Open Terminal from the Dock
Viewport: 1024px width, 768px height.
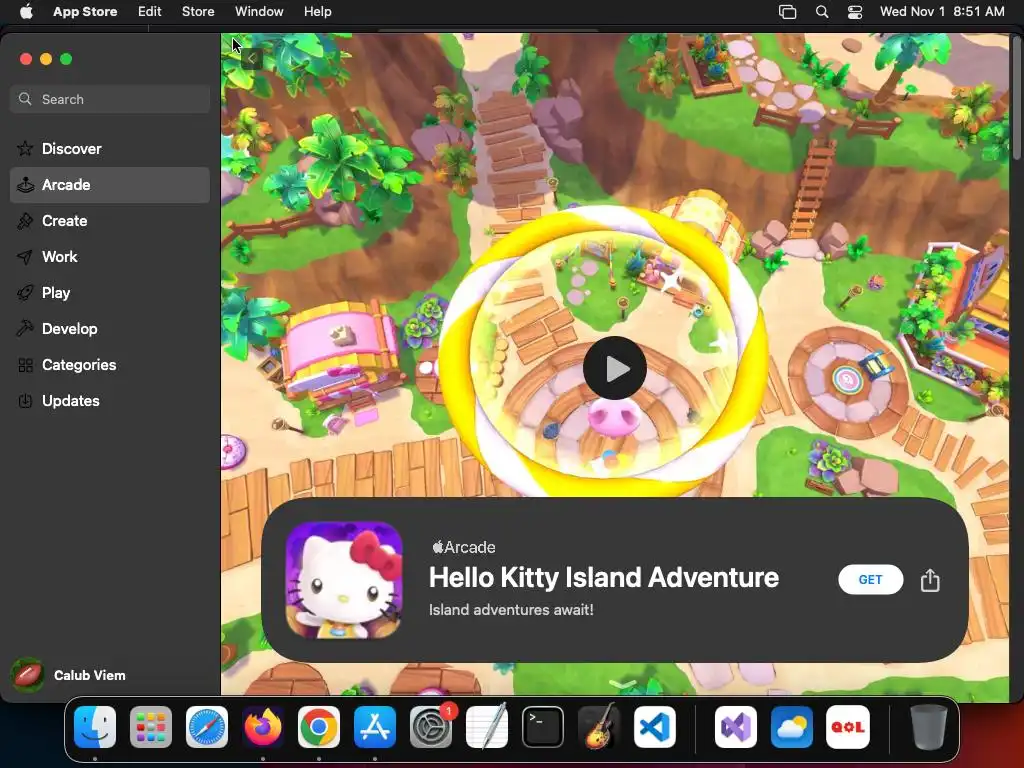[x=543, y=727]
